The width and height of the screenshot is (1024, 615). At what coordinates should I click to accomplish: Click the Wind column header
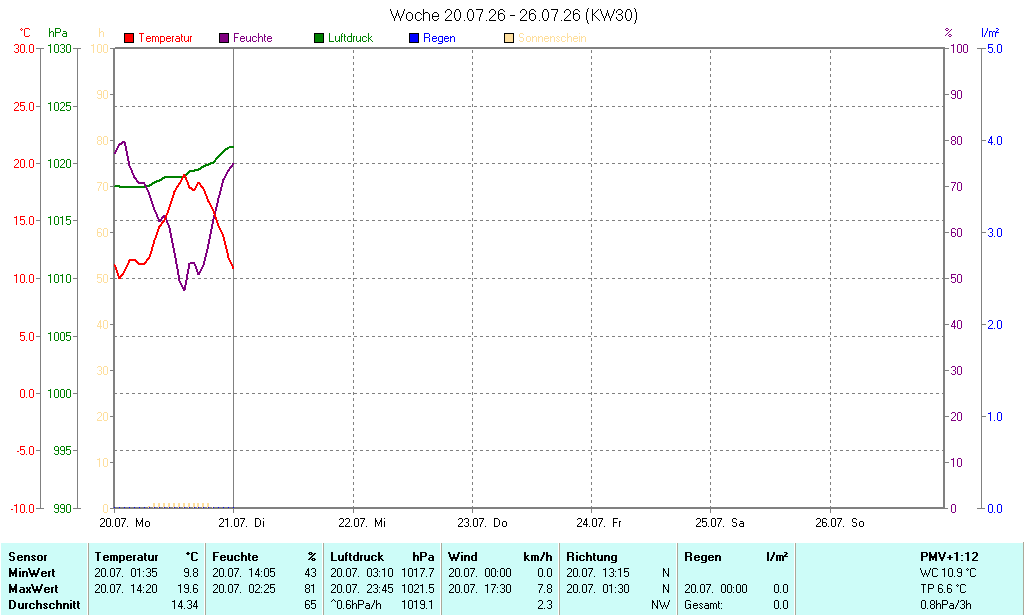[x=462, y=557]
